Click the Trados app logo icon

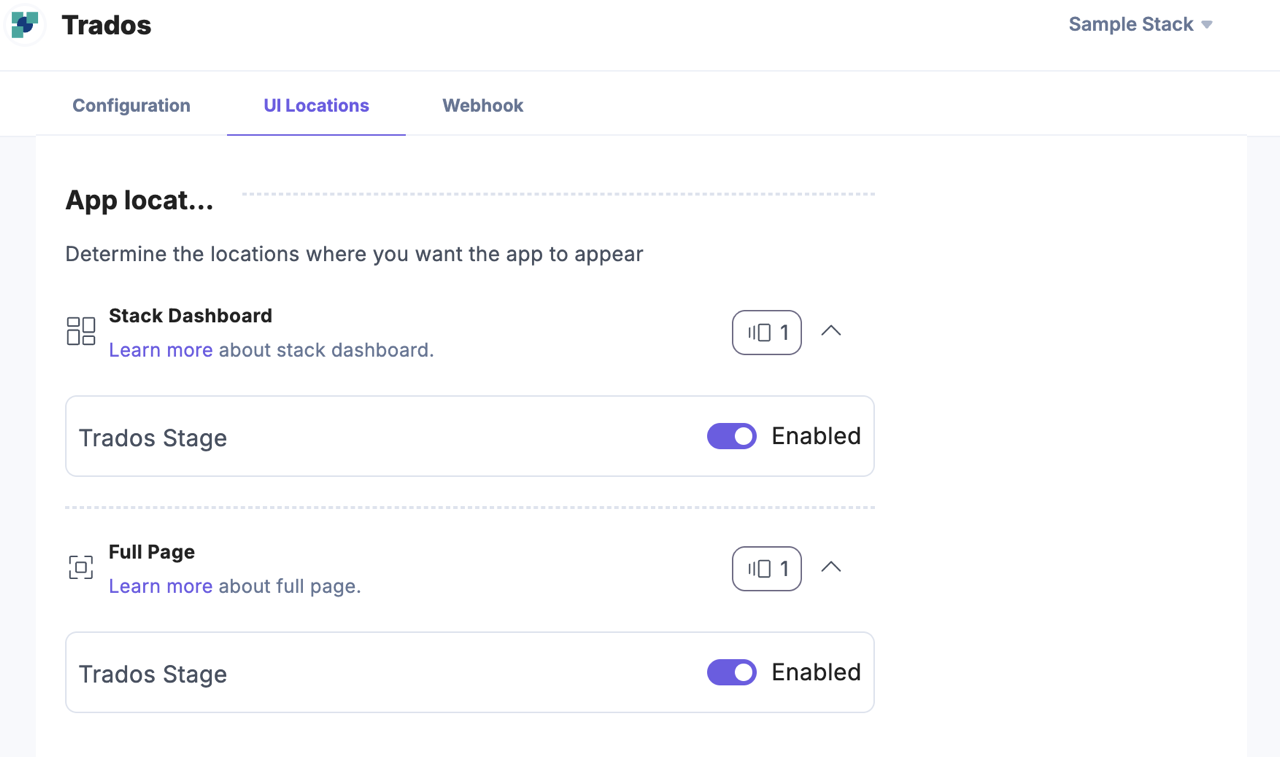[25, 25]
